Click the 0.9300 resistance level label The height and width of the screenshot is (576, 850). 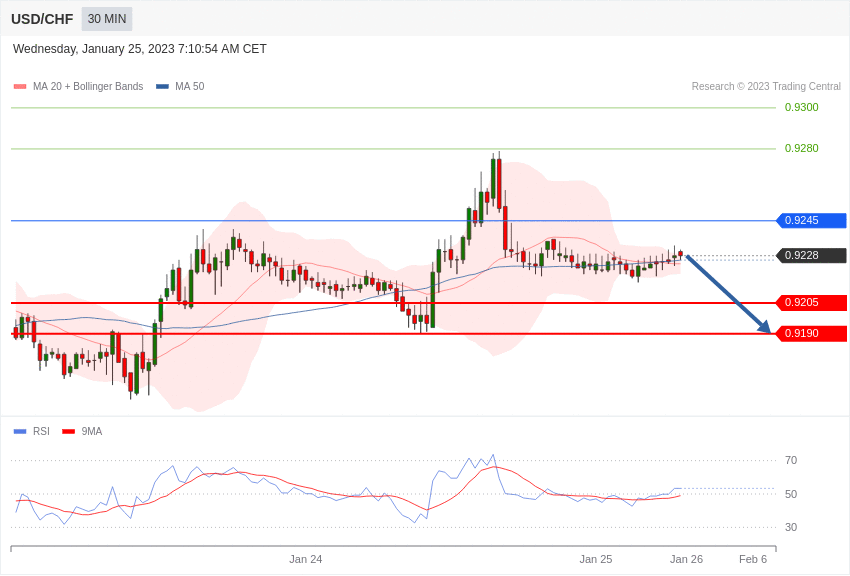[802, 107]
